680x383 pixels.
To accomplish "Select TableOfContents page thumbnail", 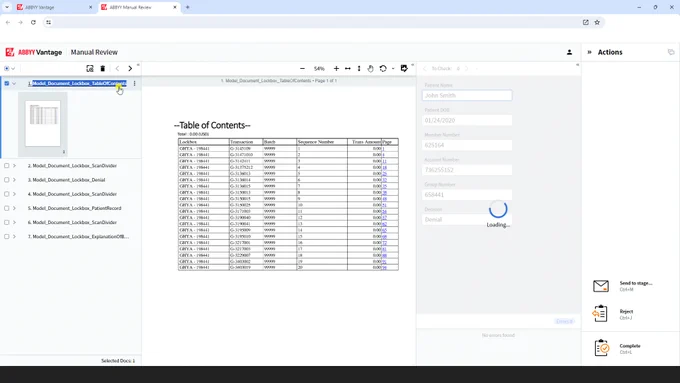I will 42,124.
